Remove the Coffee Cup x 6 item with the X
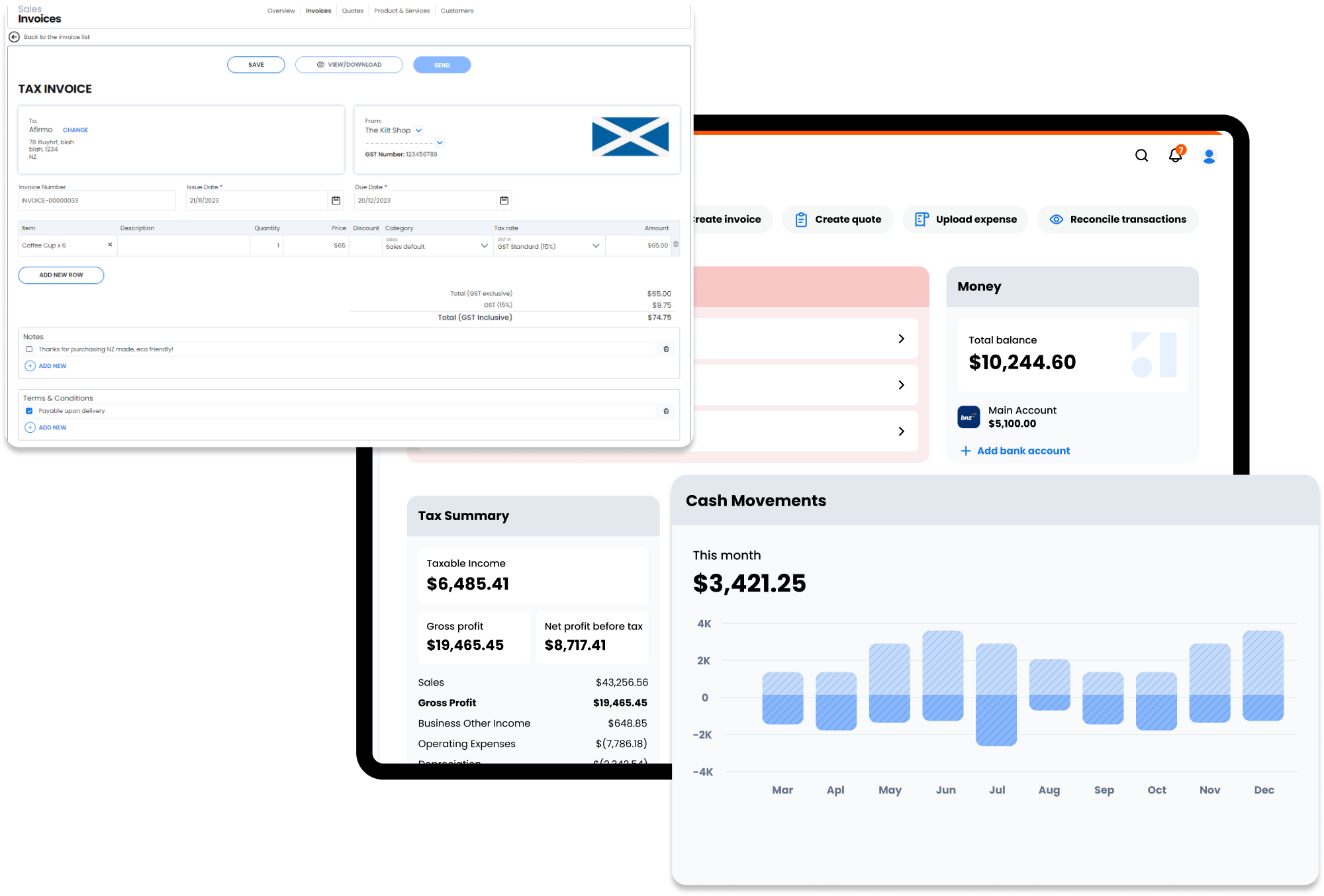The image size is (1324, 896). click(x=110, y=244)
